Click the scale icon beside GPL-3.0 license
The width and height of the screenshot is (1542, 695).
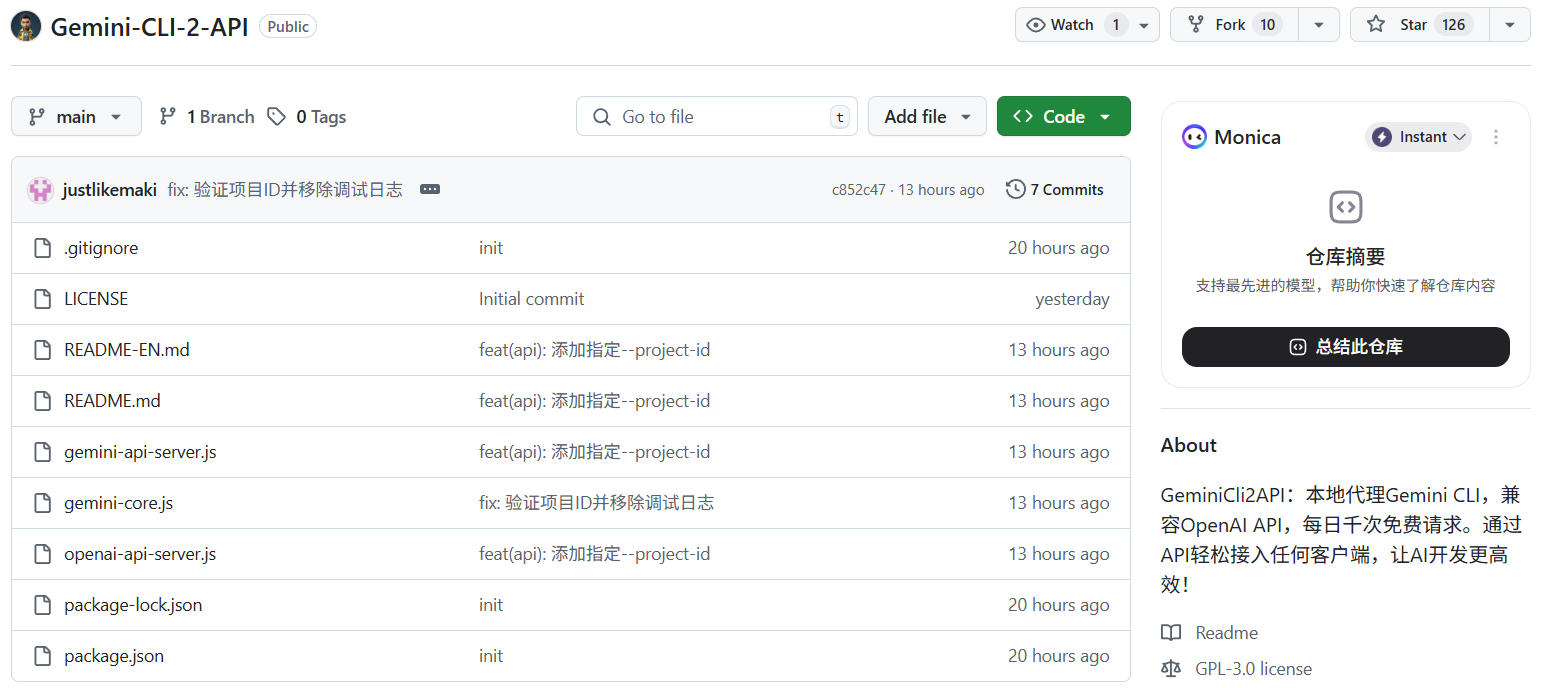(1170, 669)
